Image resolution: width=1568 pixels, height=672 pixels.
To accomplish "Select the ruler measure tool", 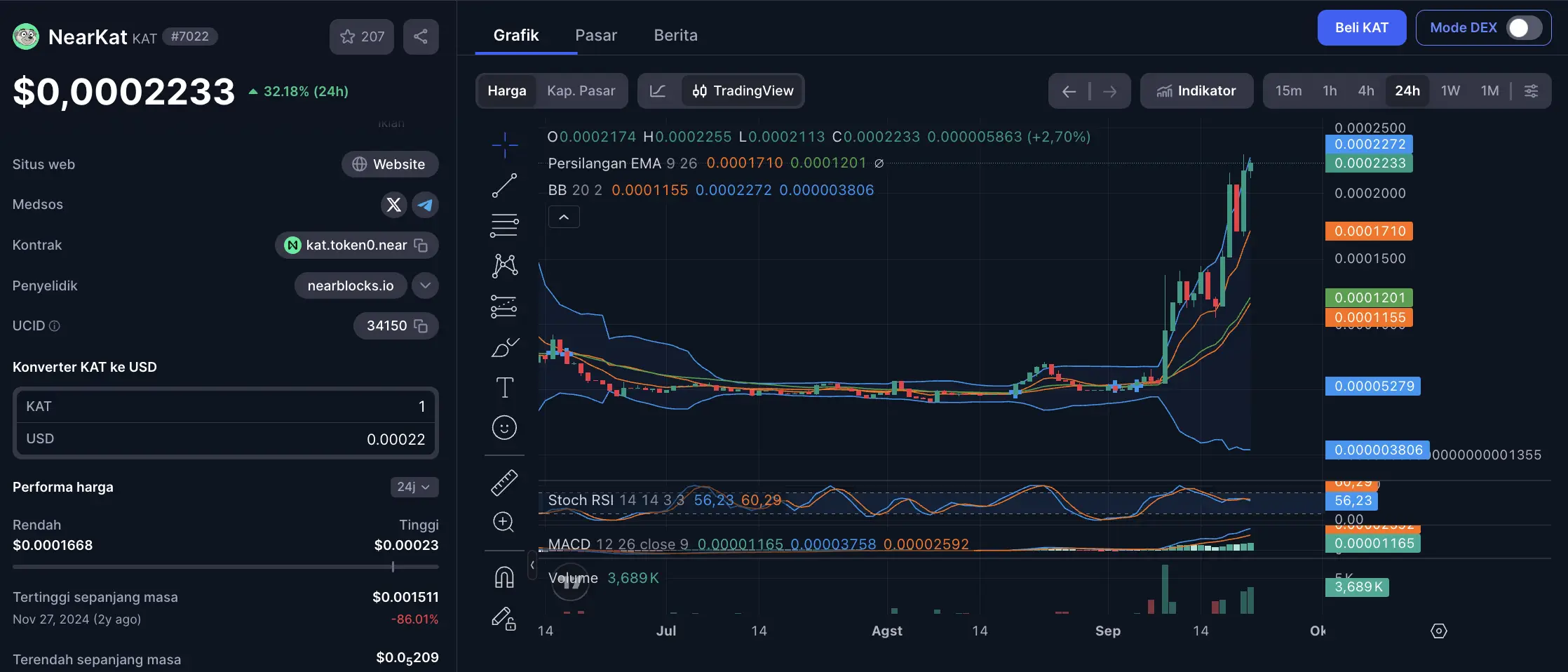I will [x=504, y=483].
